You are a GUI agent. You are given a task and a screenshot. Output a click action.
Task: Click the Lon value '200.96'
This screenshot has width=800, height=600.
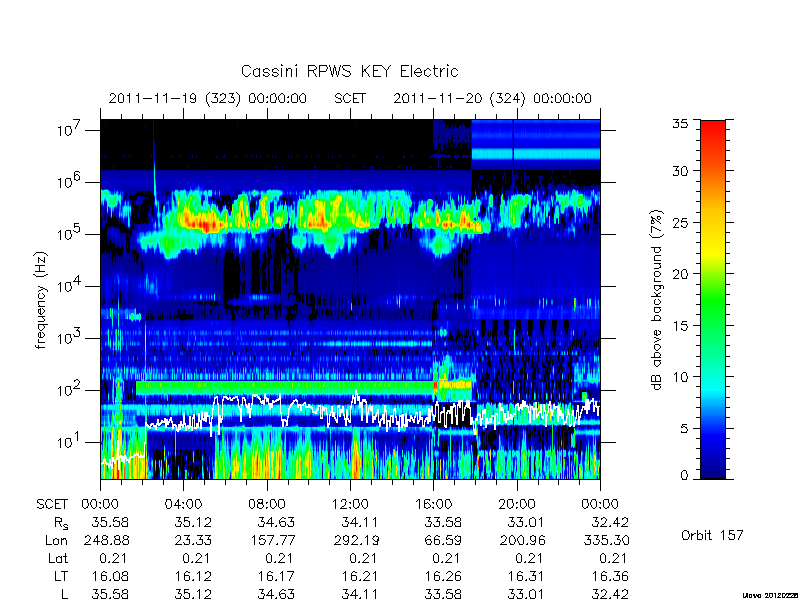[x=522, y=540]
